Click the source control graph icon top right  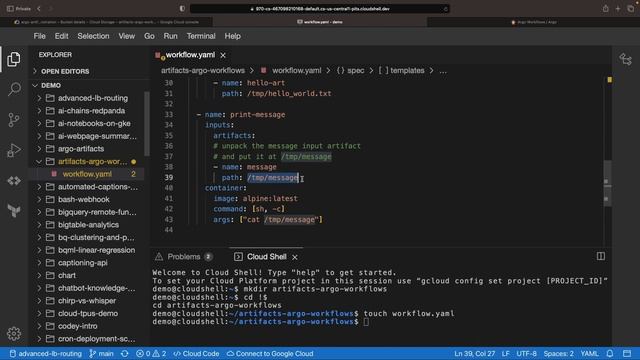point(625,60)
